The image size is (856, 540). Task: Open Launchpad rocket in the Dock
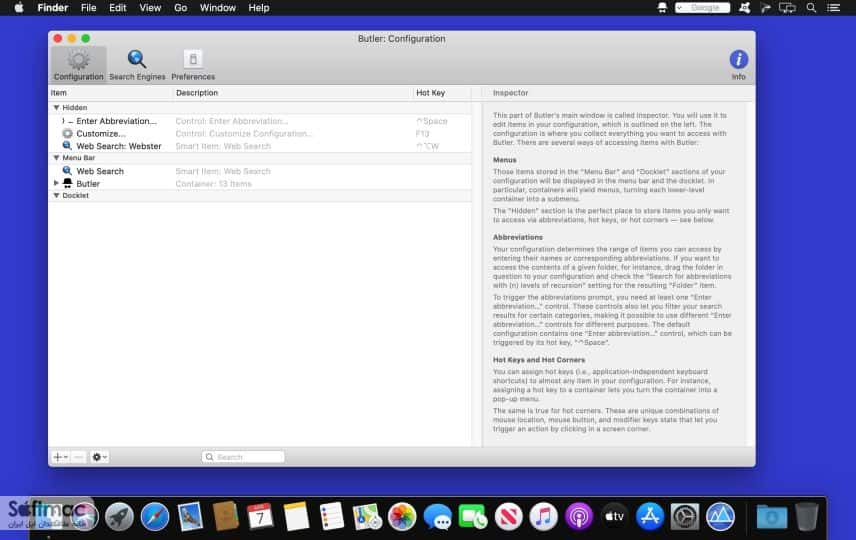119,516
